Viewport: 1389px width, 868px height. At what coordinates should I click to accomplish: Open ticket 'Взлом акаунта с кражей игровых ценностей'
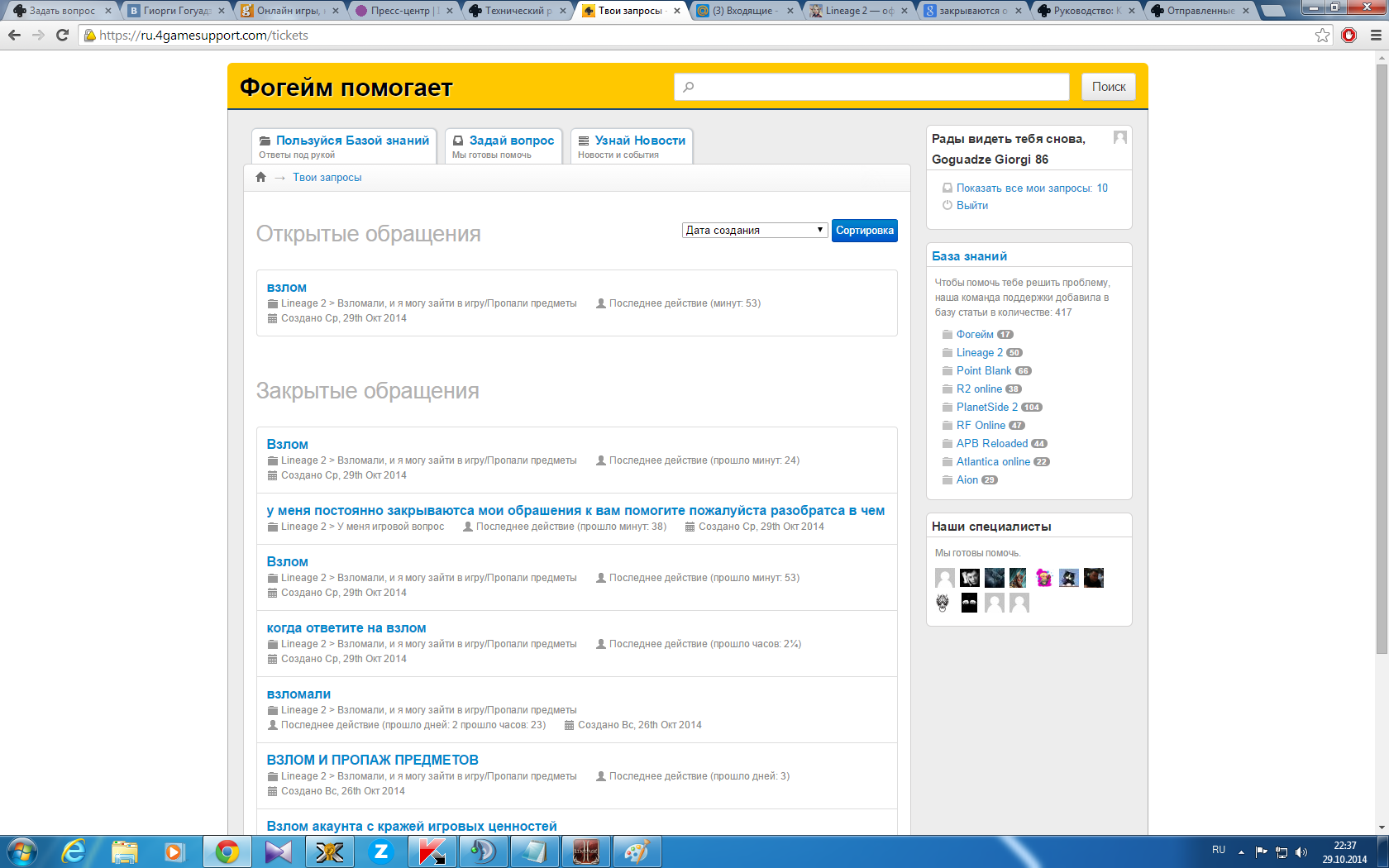tap(412, 826)
